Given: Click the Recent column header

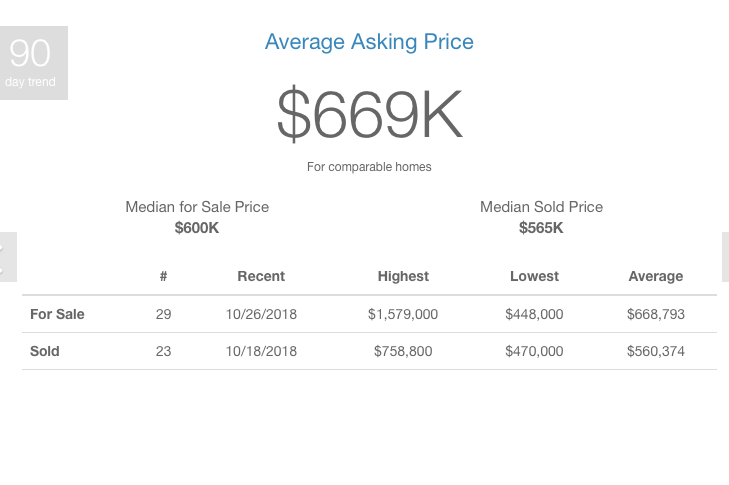Looking at the screenshot, I should (261, 276).
